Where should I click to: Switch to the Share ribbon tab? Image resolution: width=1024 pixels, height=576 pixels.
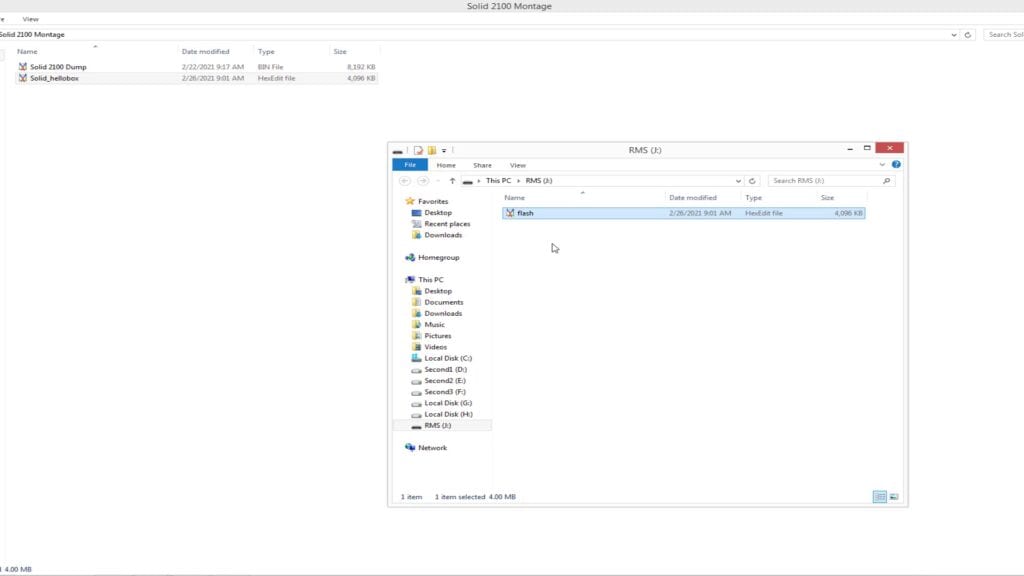point(482,165)
